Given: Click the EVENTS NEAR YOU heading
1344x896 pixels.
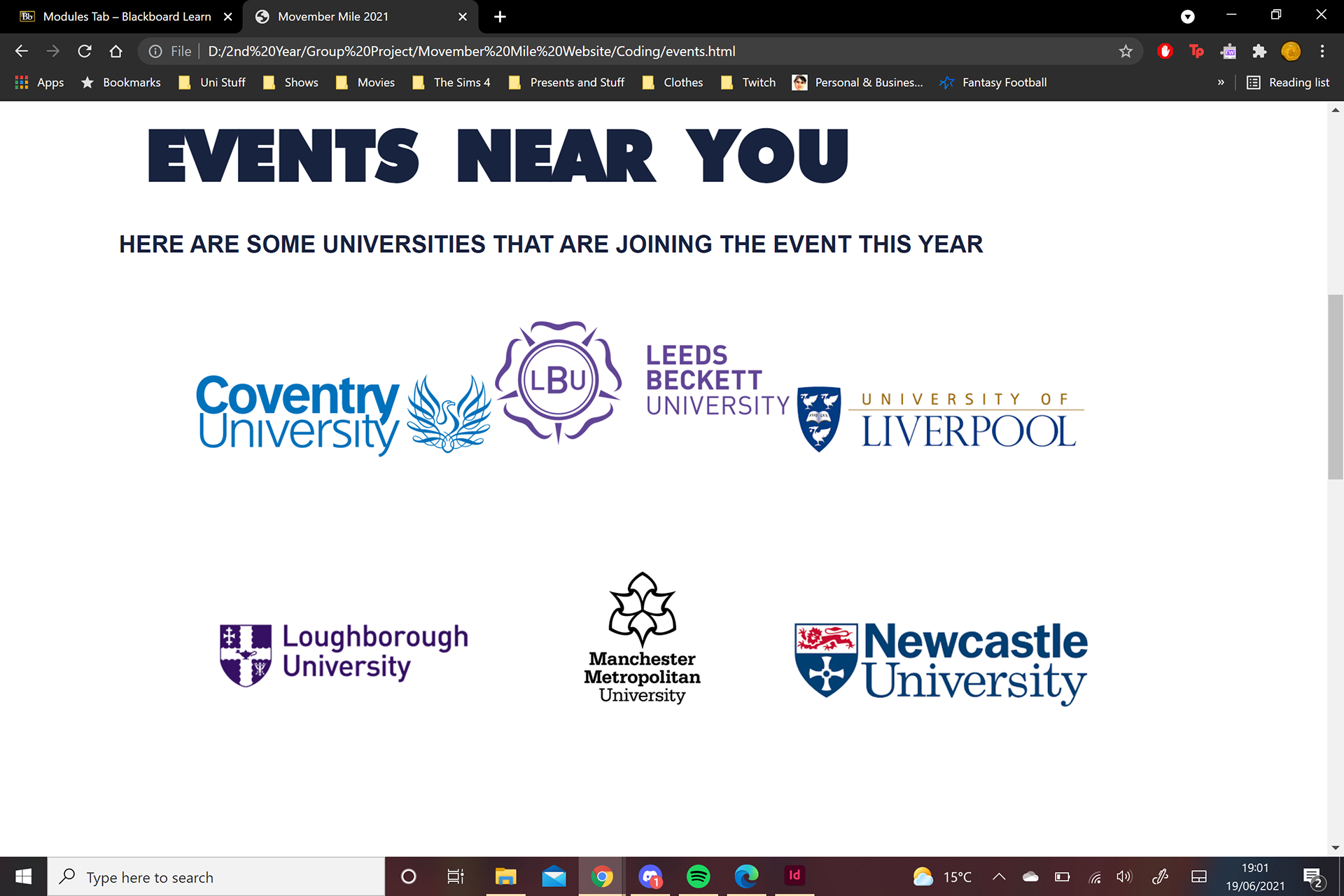Looking at the screenshot, I should (x=498, y=155).
